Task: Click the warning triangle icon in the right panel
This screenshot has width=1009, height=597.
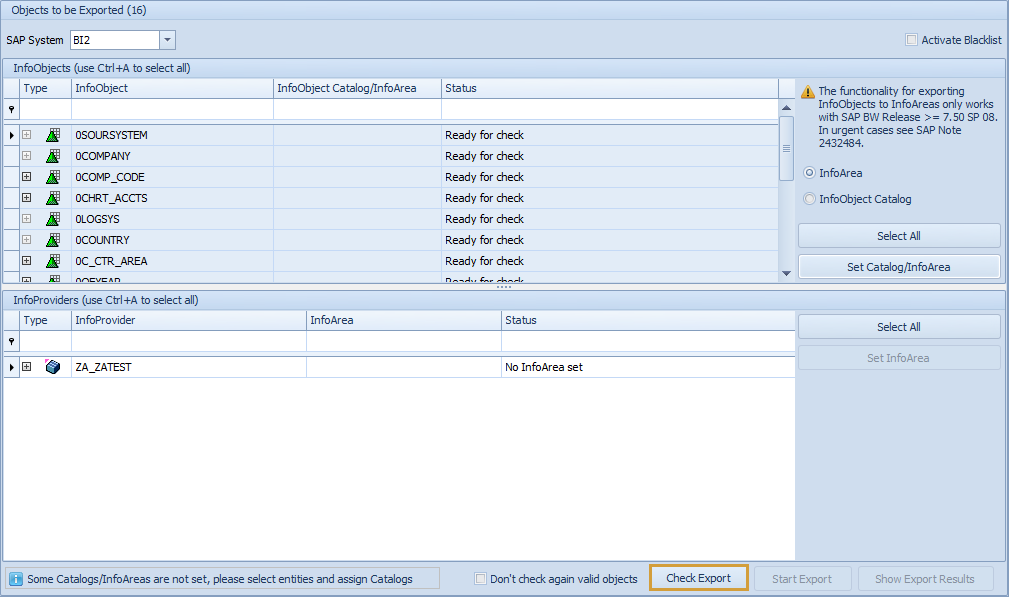Action: pos(807,91)
